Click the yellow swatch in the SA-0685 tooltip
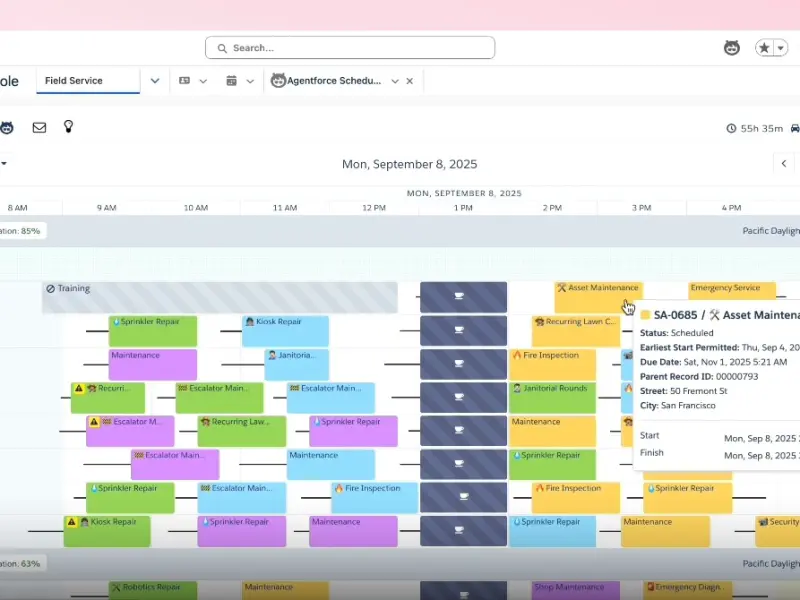Image resolution: width=800 pixels, height=600 pixels. click(x=645, y=316)
